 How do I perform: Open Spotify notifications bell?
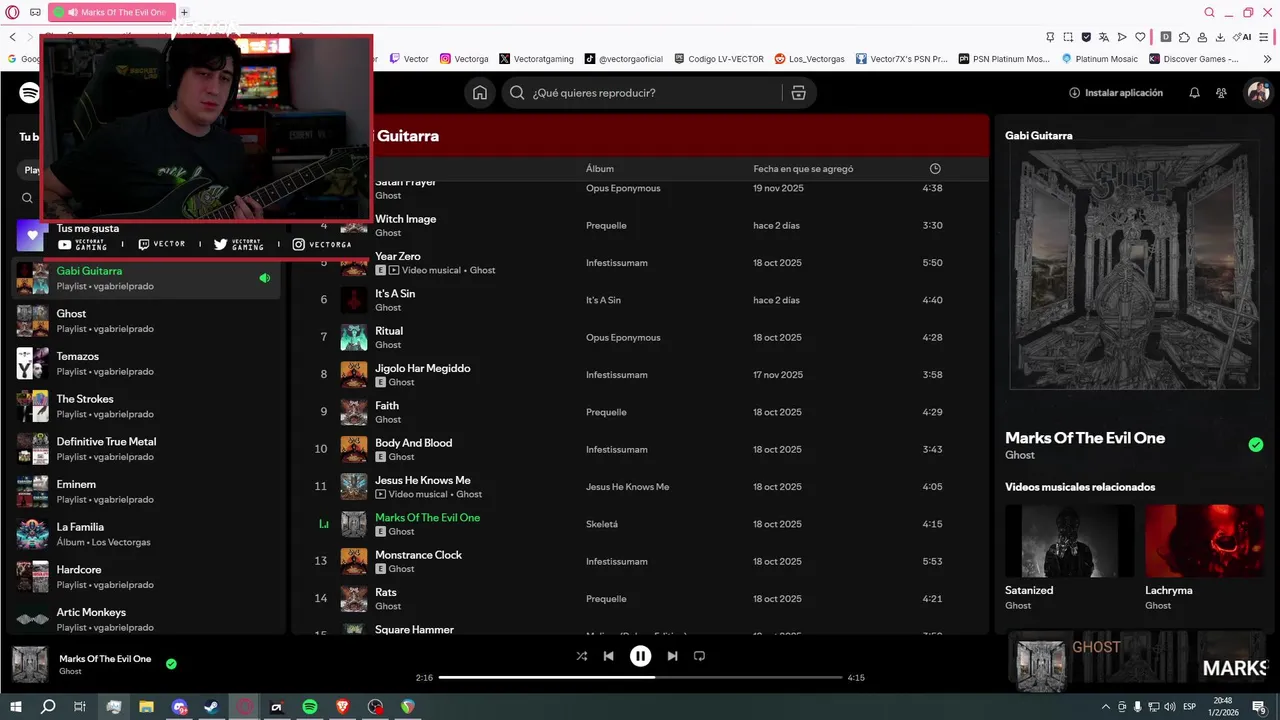point(1194,93)
